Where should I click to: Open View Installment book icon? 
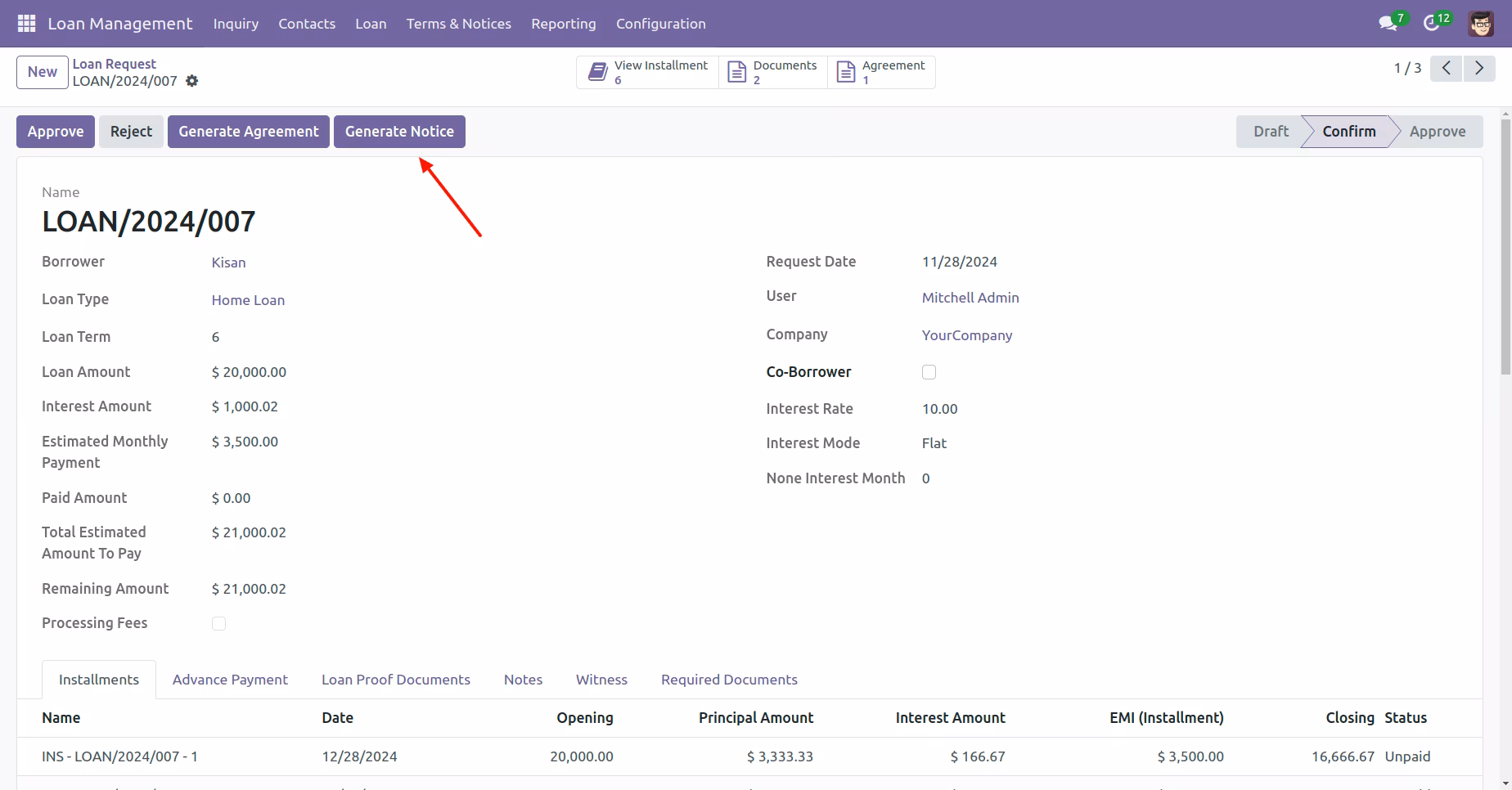click(x=598, y=72)
